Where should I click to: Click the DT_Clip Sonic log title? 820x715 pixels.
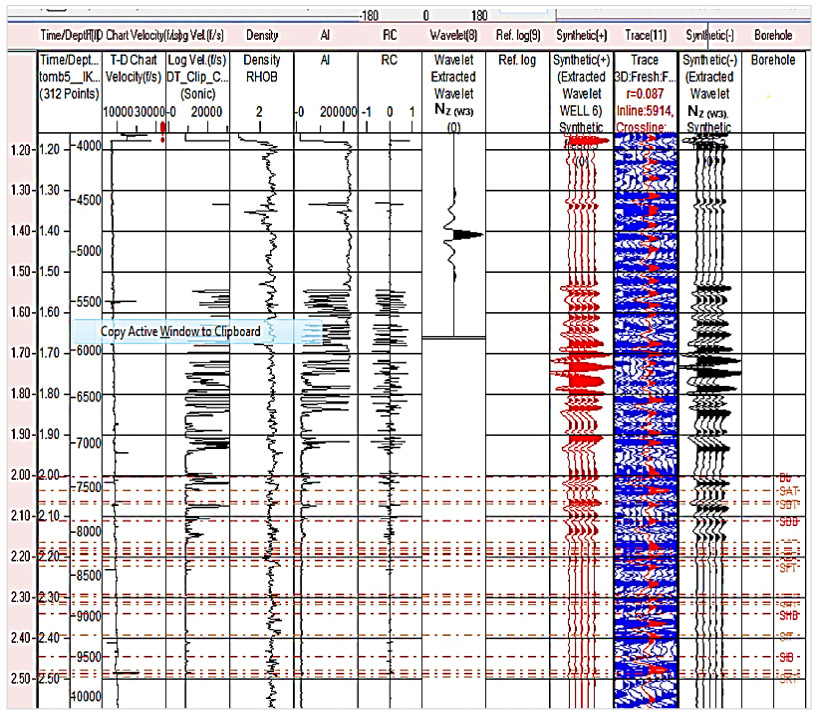(x=197, y=77)
